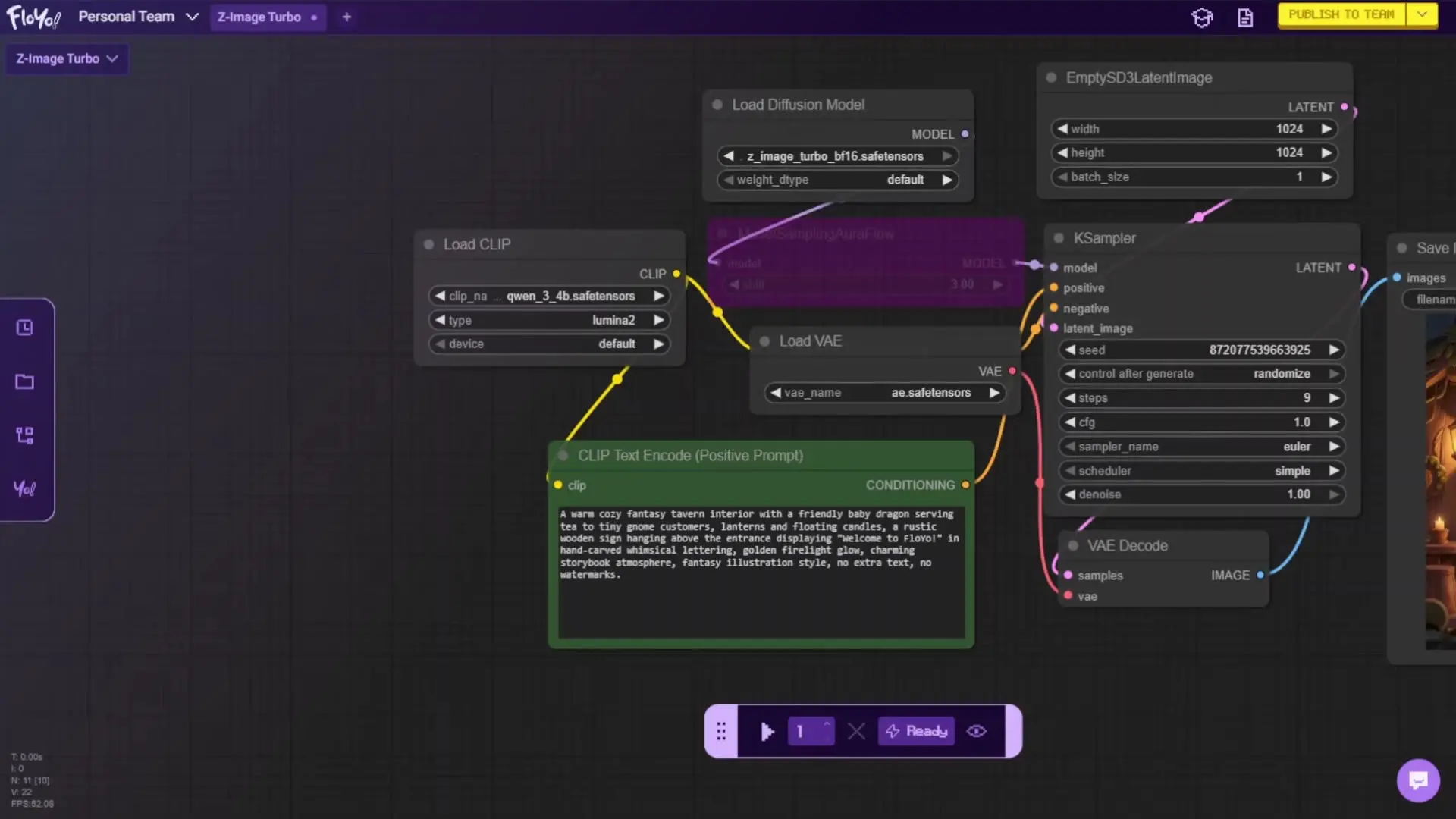The height and width of the screenshot is (819, 1456).
Task: Switch to the Z-Image Turbo tab
Action: click(266, 17)
